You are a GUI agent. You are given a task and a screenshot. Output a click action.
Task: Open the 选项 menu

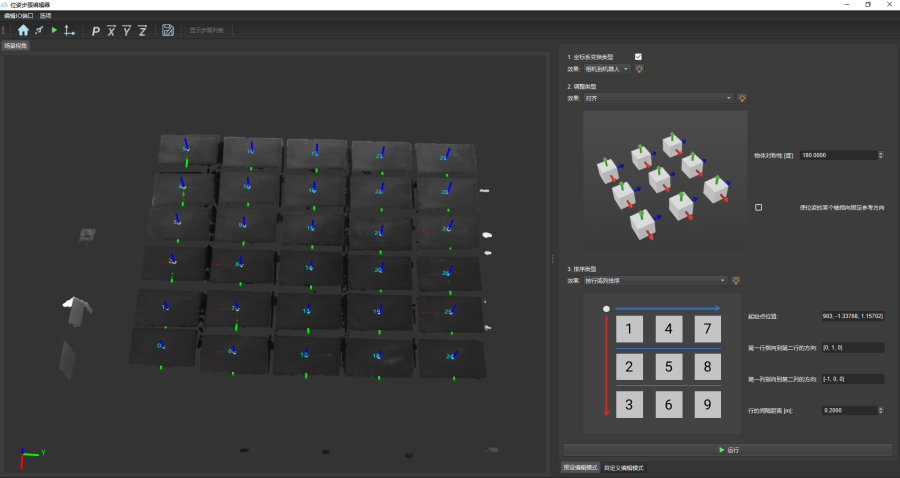(x=46, y=16)
